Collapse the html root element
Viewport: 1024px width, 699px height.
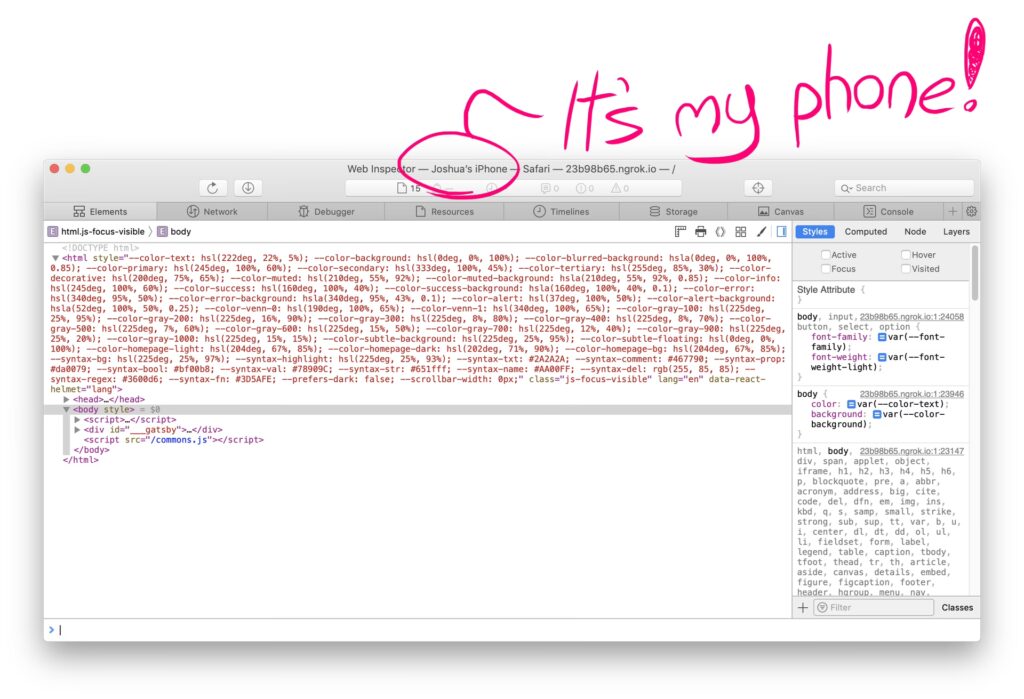pos(55,258)
